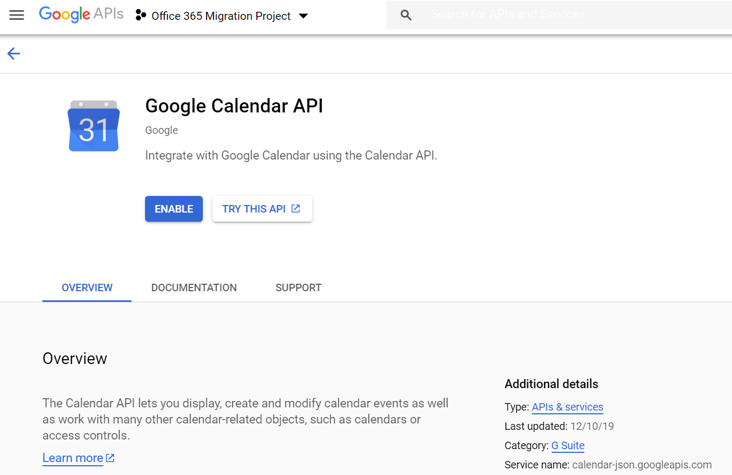Click the Google APIs logo

coord(81,15)
